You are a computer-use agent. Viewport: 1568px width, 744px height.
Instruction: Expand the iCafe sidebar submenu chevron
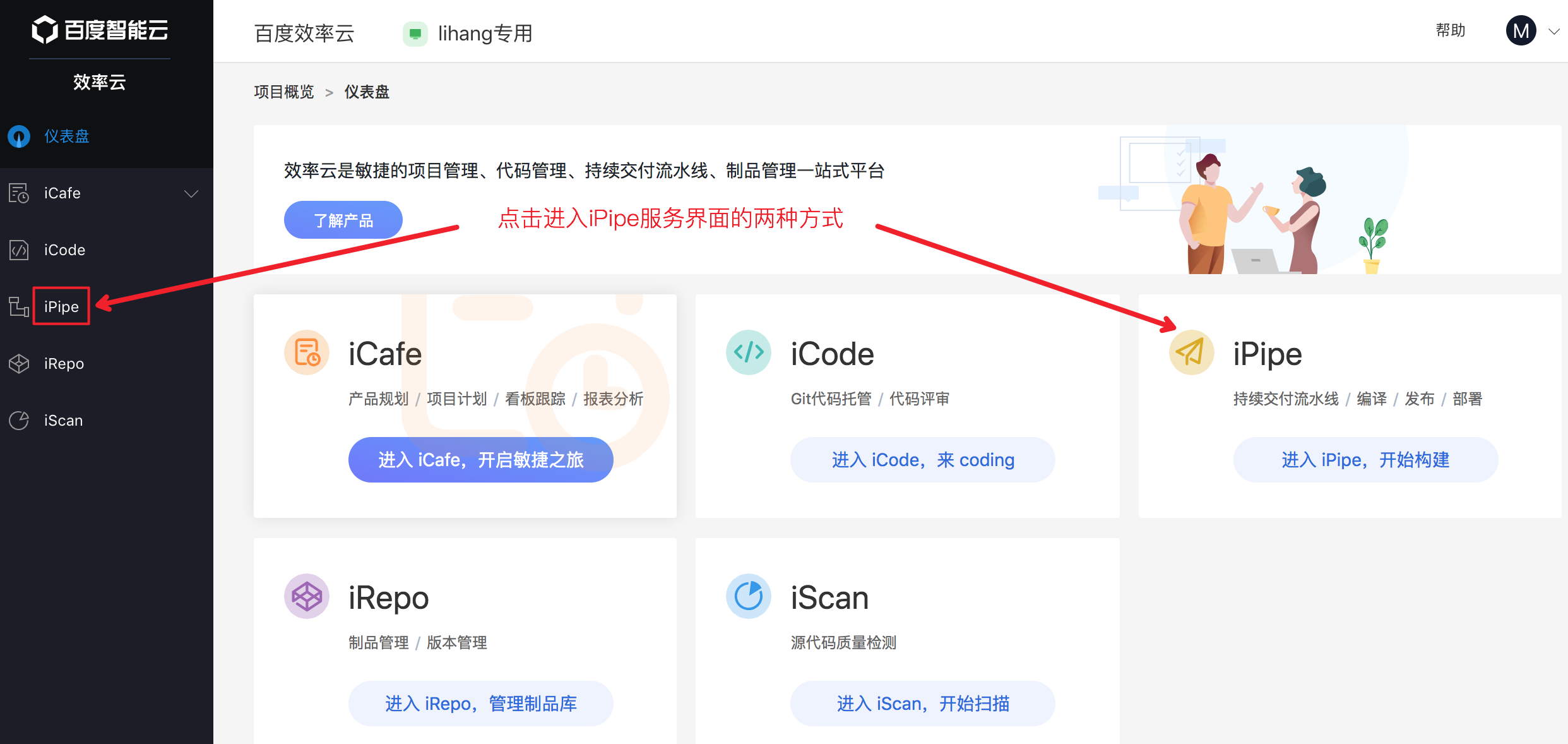pyautogui.click(x=191, y=193)
